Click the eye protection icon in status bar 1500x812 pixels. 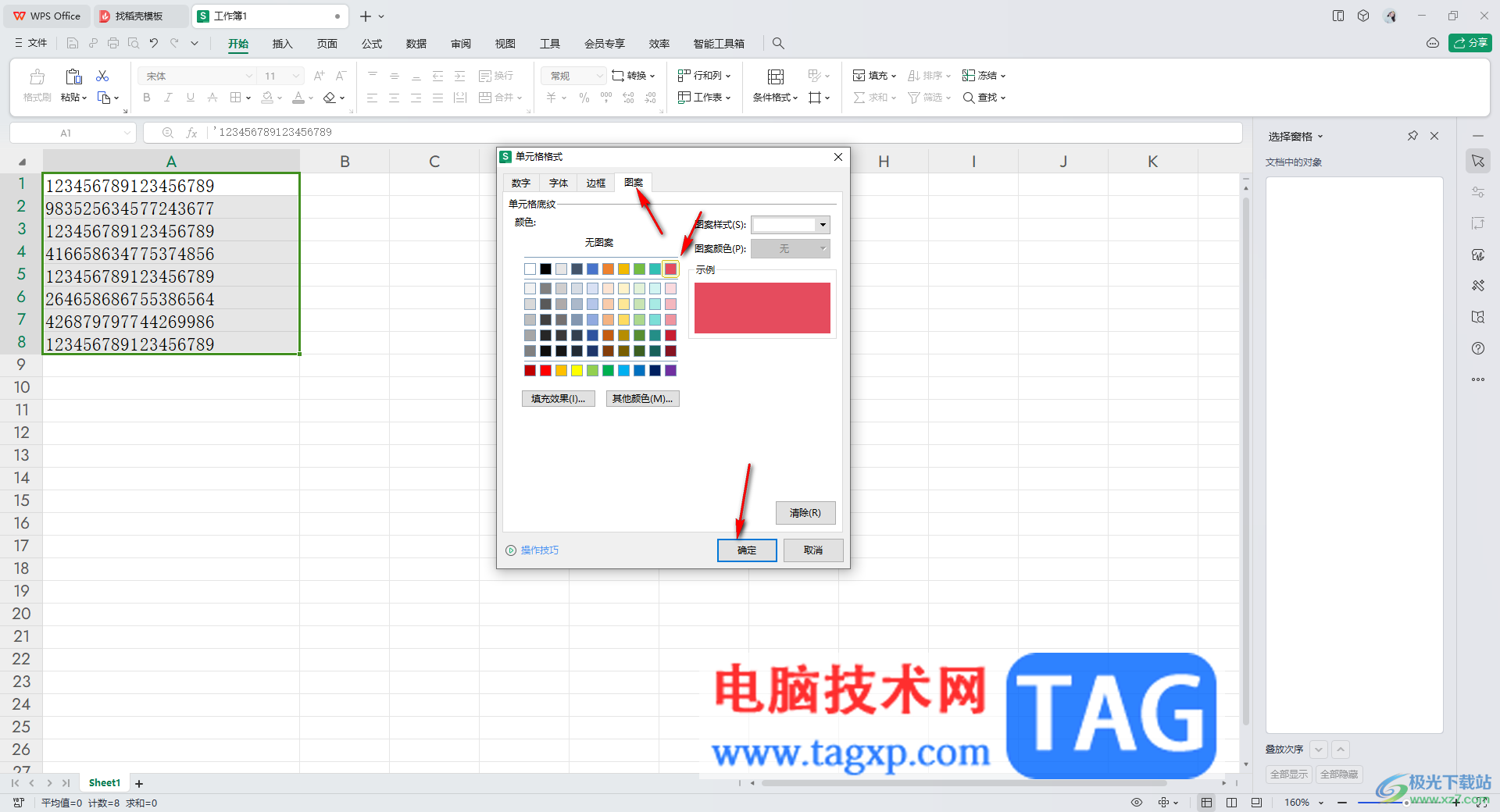pos(1137,803)
